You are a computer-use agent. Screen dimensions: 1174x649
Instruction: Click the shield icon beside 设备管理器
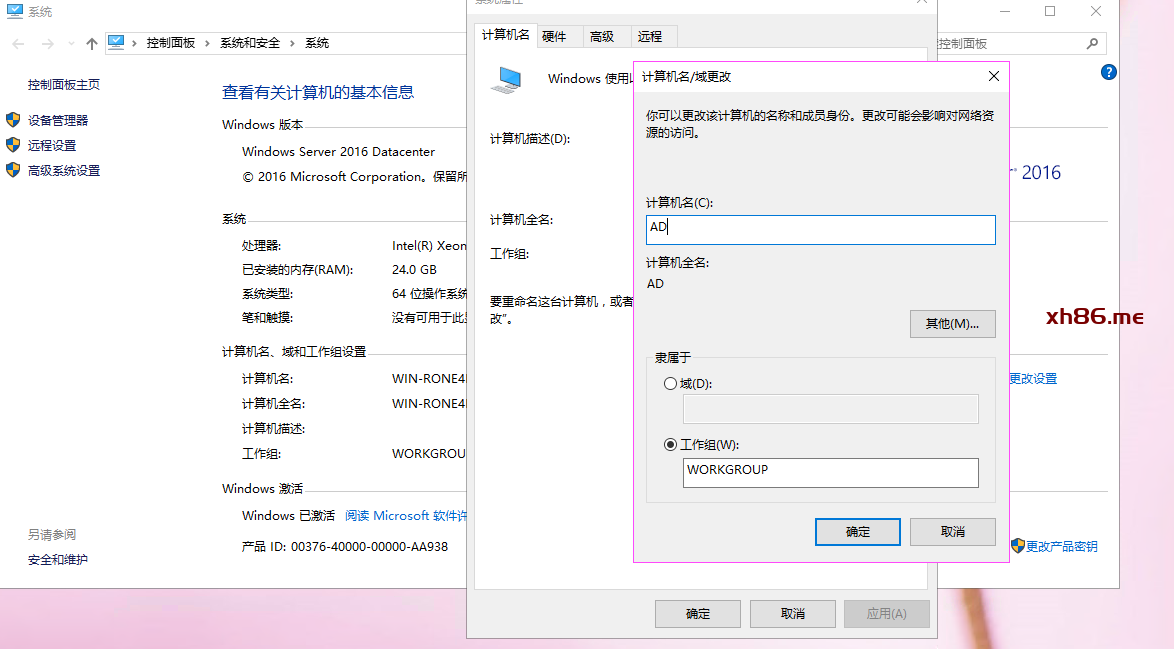pyautogui.click(x=13, y=120)
